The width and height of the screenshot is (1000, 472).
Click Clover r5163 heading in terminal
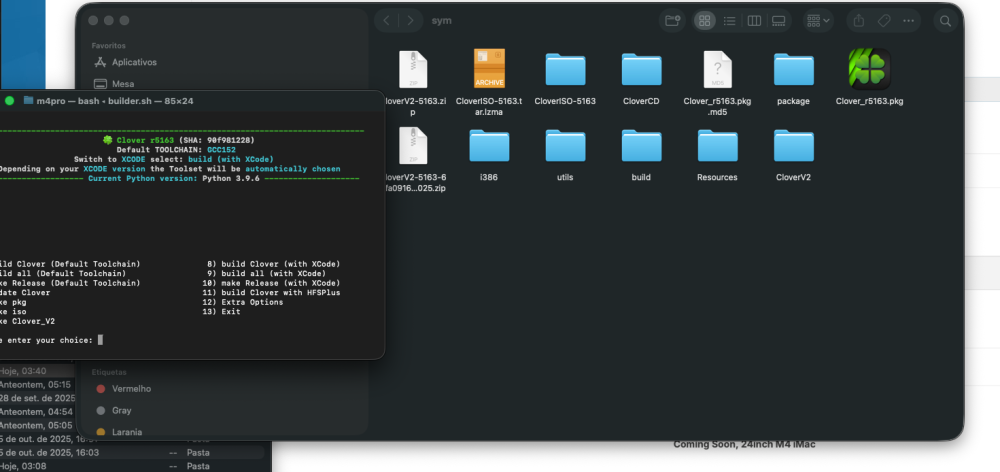pos(145,140)
